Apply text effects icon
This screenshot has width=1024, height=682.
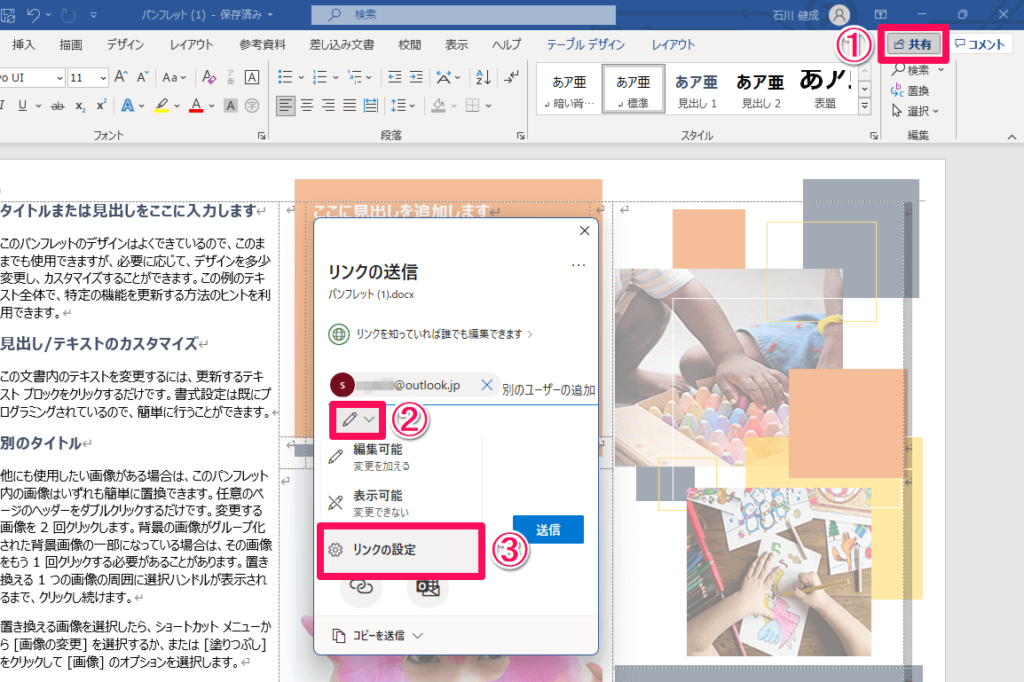click(x=127, y=105)
